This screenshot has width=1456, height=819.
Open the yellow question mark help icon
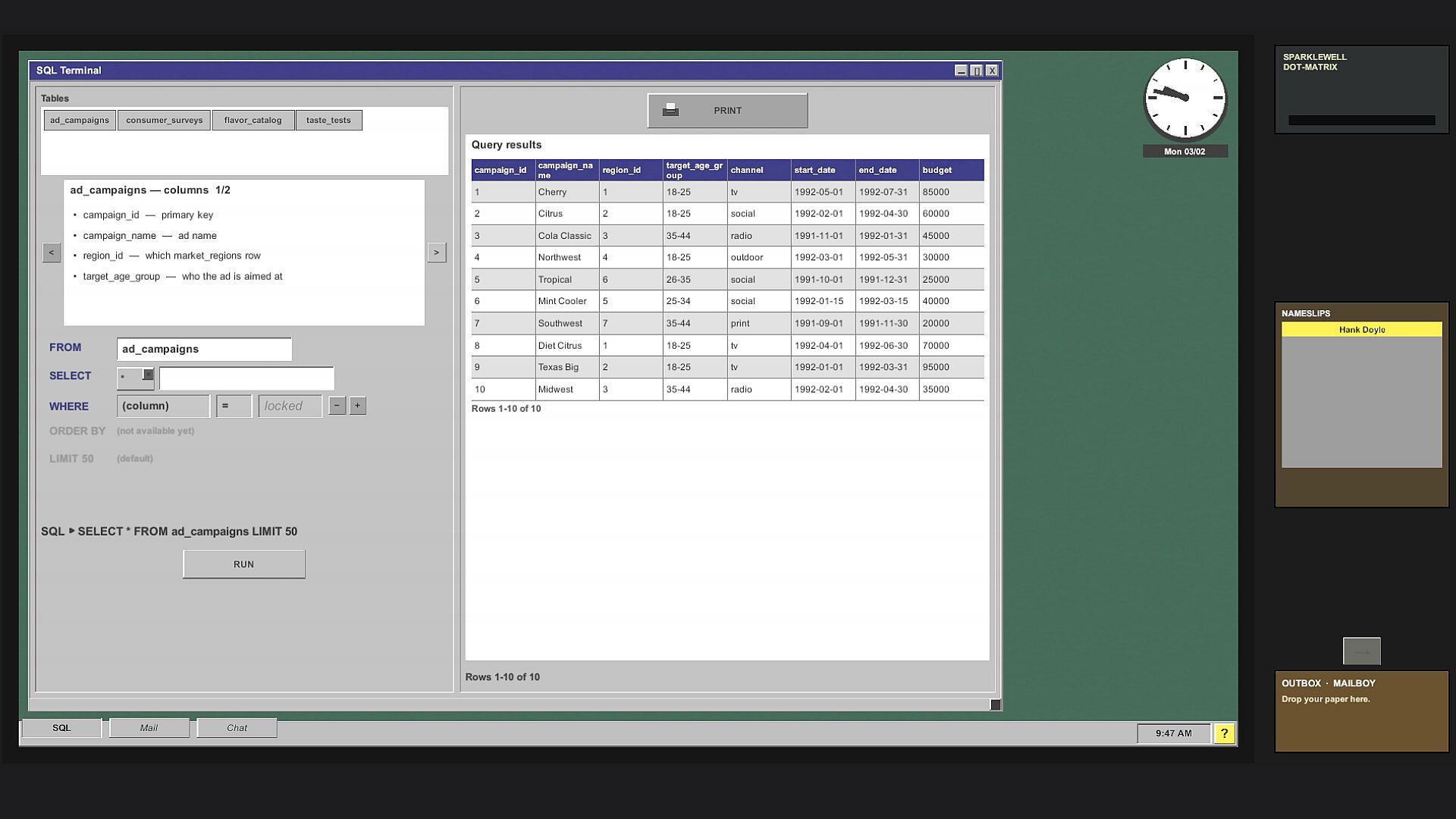pyautogui.click(x=1224, y=733)
